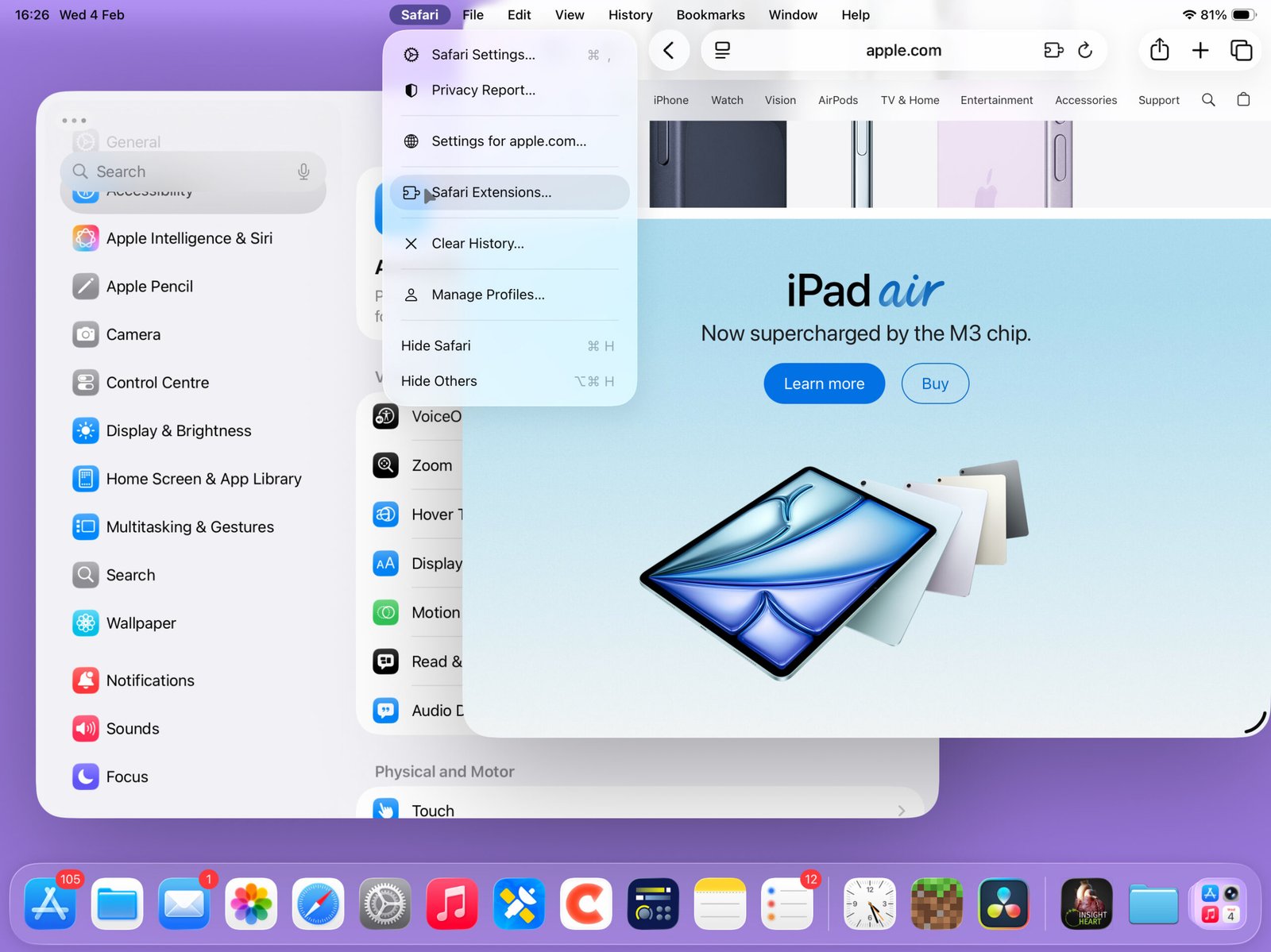This screenshot has height=952, width=1271.
Task: Open Insight Heart app in dock
Action: pos(1087,904)
